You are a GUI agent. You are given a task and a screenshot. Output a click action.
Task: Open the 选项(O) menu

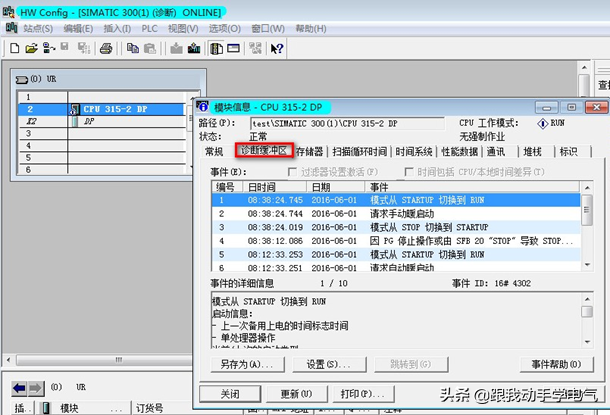coord(224,28)
